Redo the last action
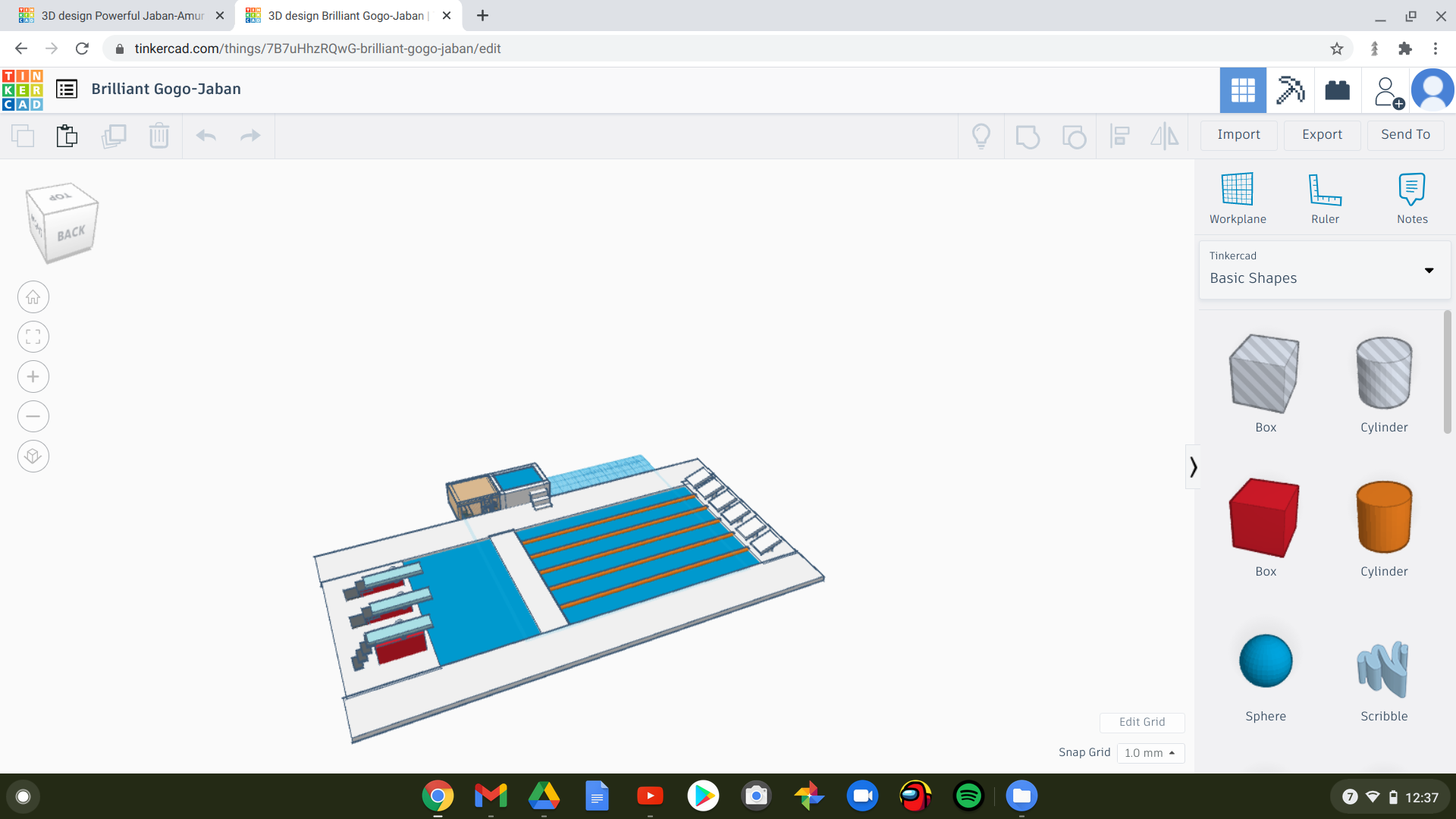The height and width of the screenshot is (819, 1456). pyautogui.click(x=250, y=136)
